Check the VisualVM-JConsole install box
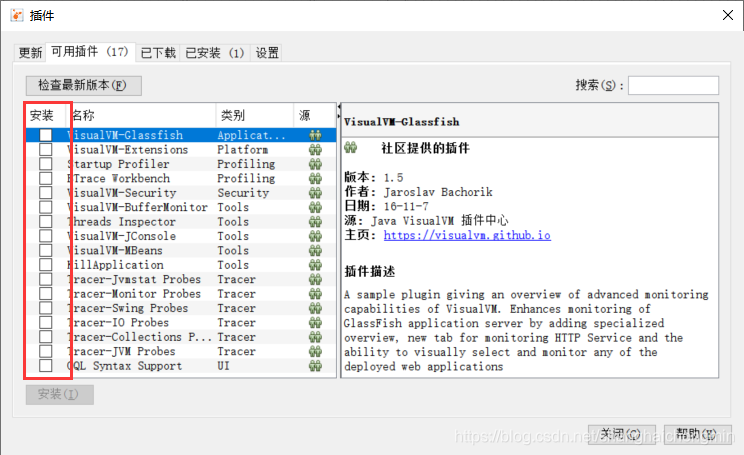The width and height of the screenshot is (744, 455). tap(46, 236)
